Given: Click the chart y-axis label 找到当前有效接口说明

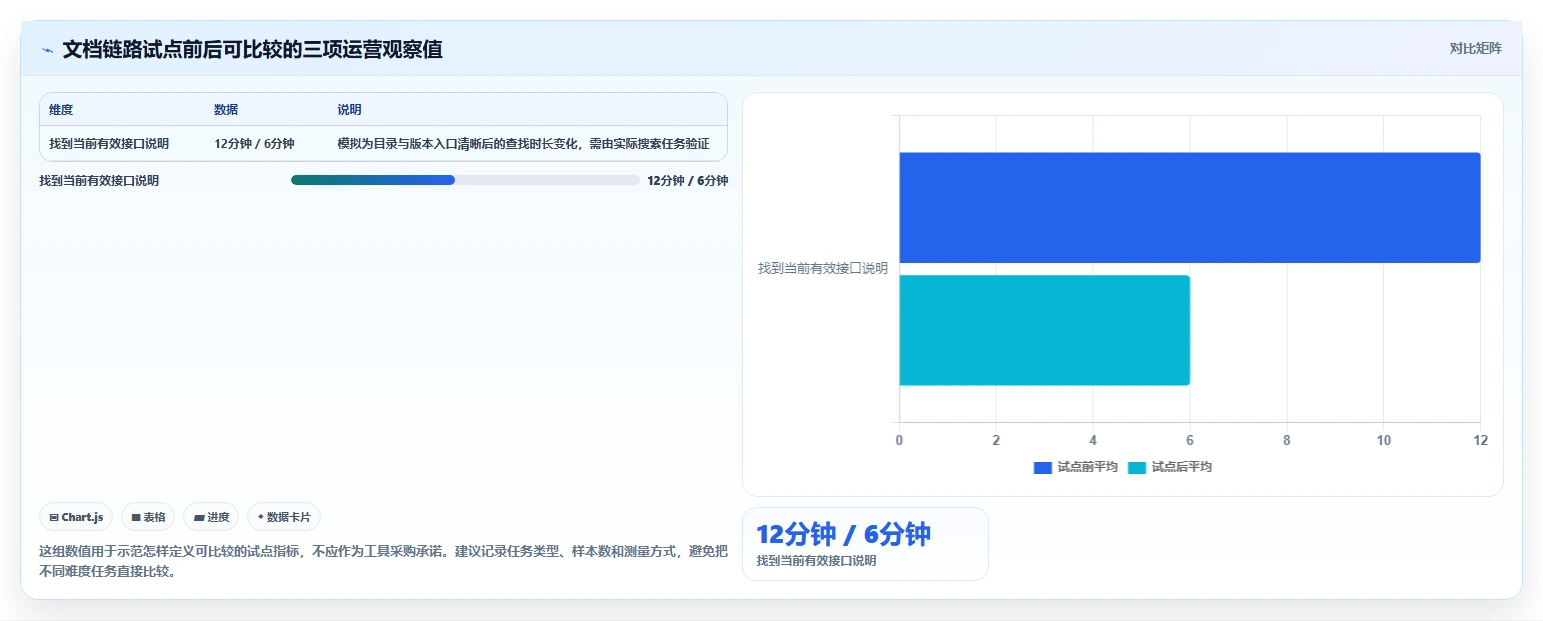Looking at the screenshot, I should 823,268.
